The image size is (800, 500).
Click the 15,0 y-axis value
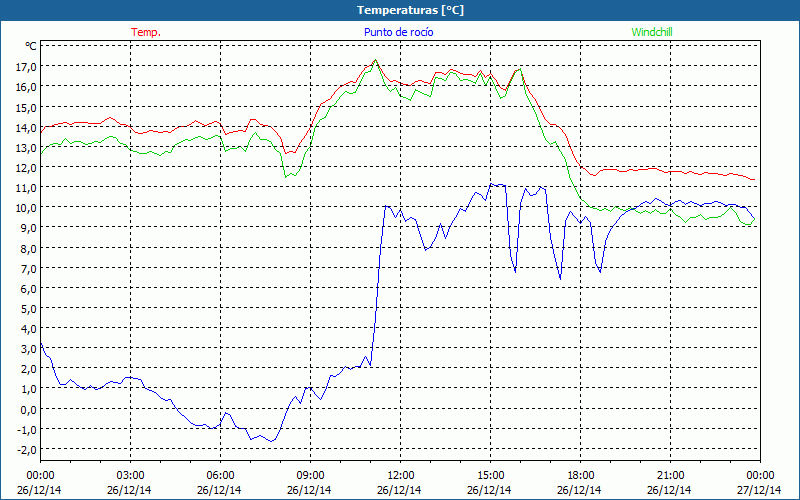(x=27, y=107)
